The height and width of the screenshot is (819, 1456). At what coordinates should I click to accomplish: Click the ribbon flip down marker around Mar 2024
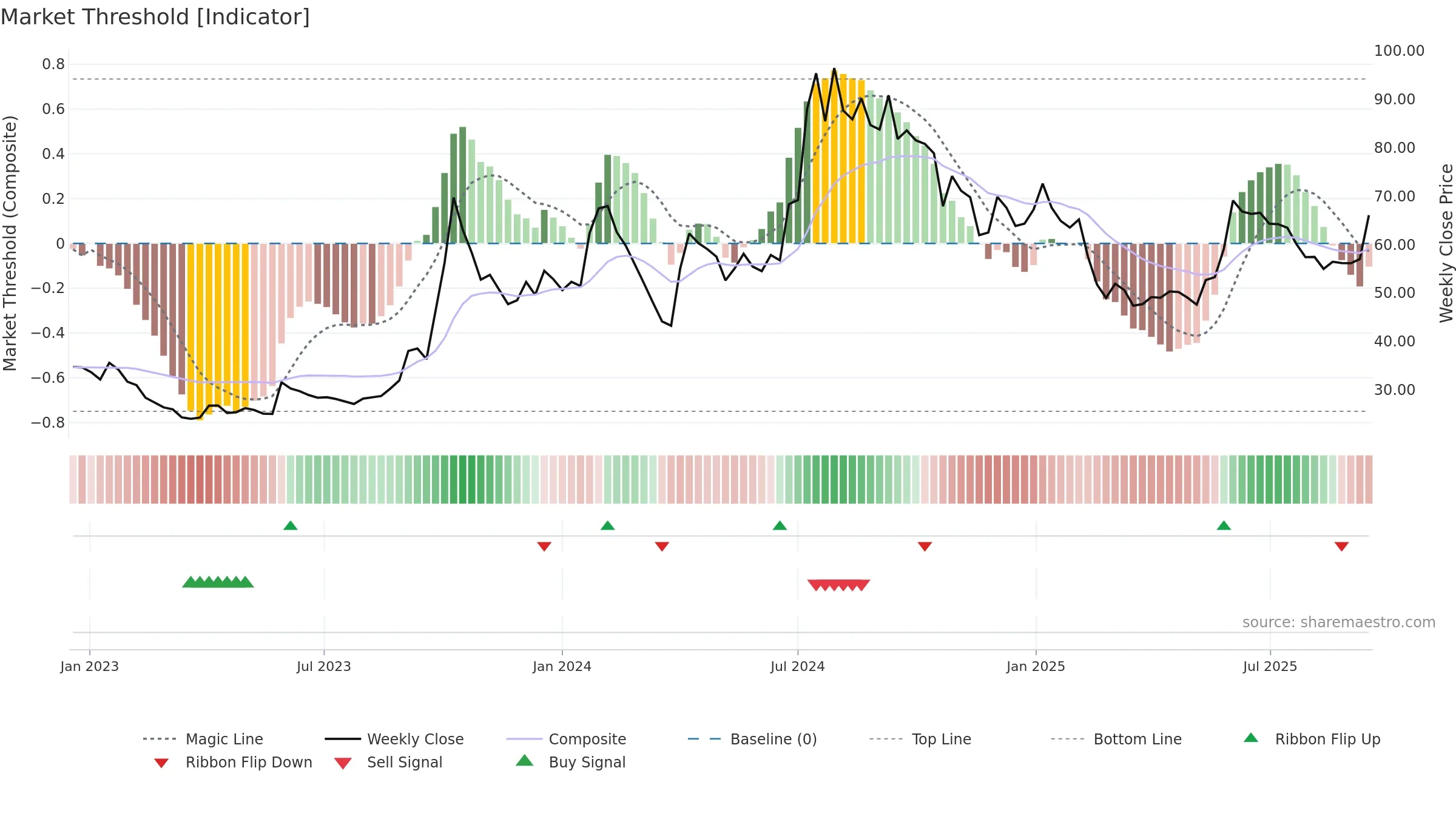pos(662,547)
